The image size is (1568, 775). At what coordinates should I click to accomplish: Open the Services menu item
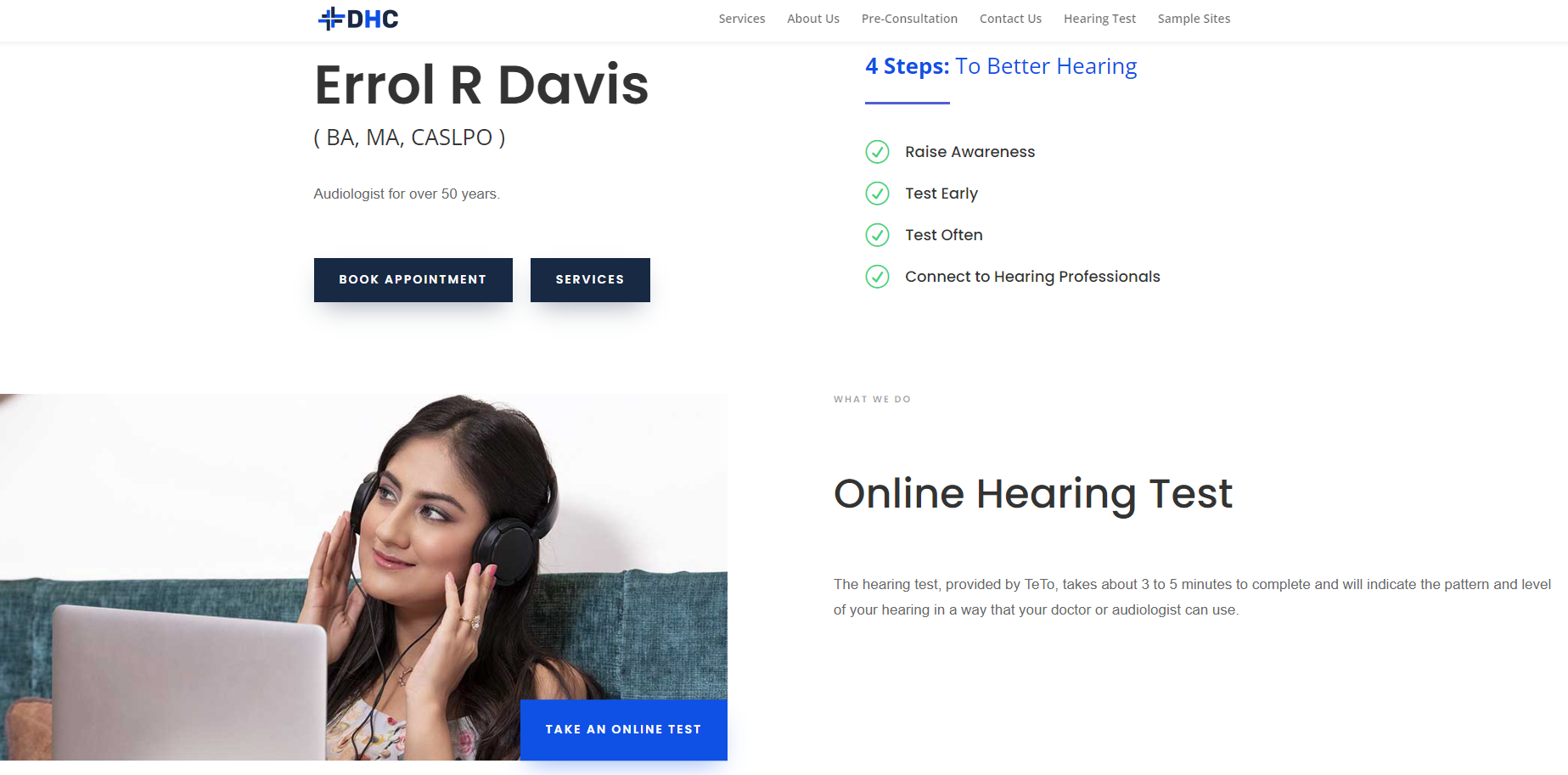(742, 19)
